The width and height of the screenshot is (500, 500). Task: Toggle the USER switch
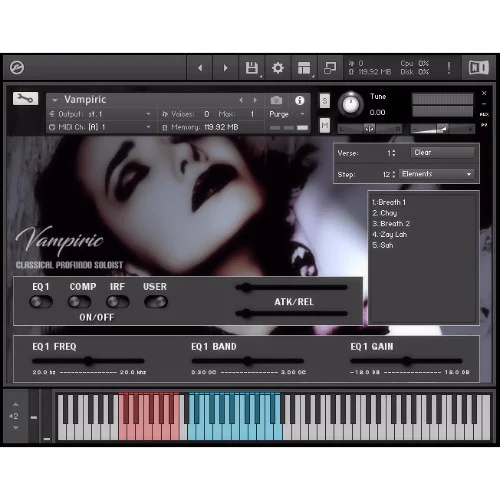156,302
